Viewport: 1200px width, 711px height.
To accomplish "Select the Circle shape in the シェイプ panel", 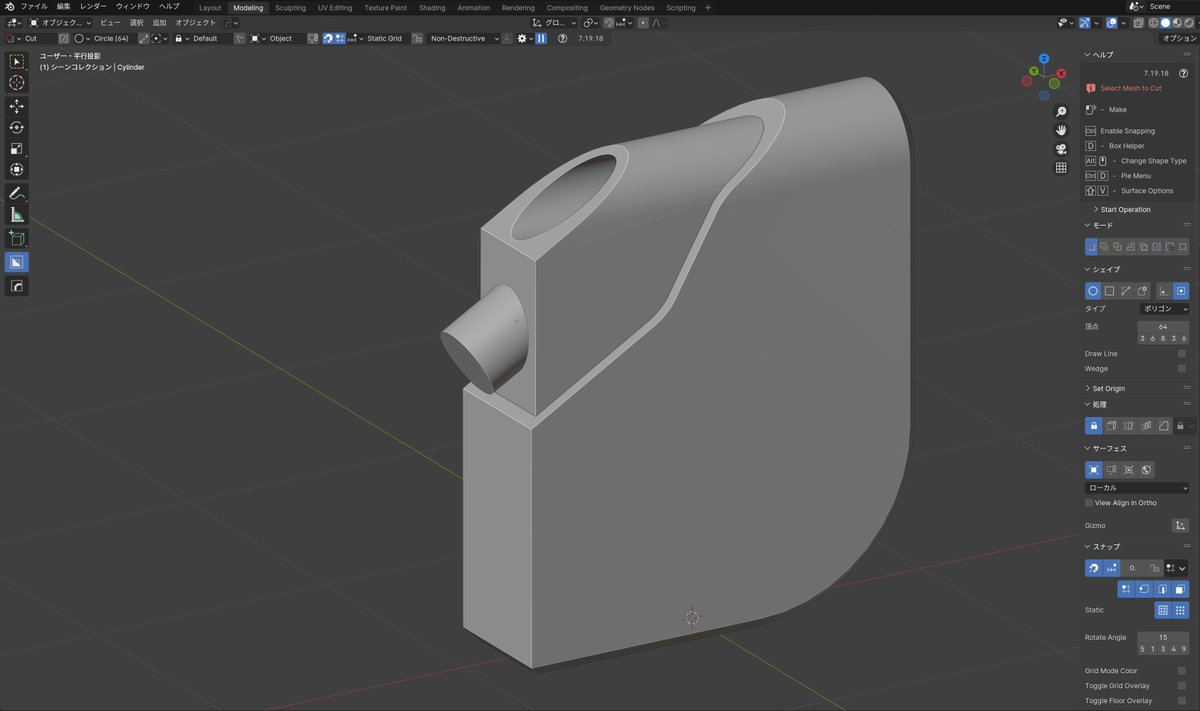I will tap(1093, 291).
